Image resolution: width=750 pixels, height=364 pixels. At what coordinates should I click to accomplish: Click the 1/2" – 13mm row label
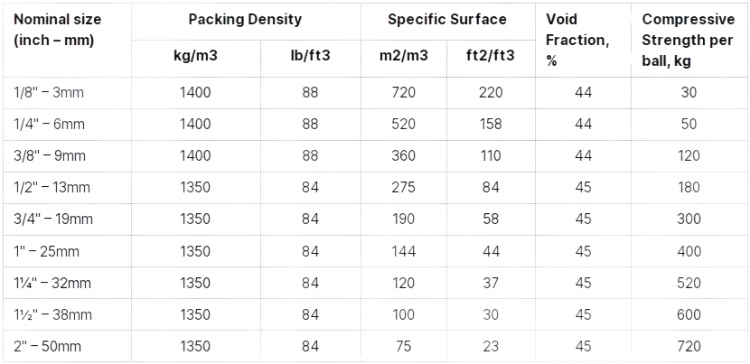pos(52,188)
